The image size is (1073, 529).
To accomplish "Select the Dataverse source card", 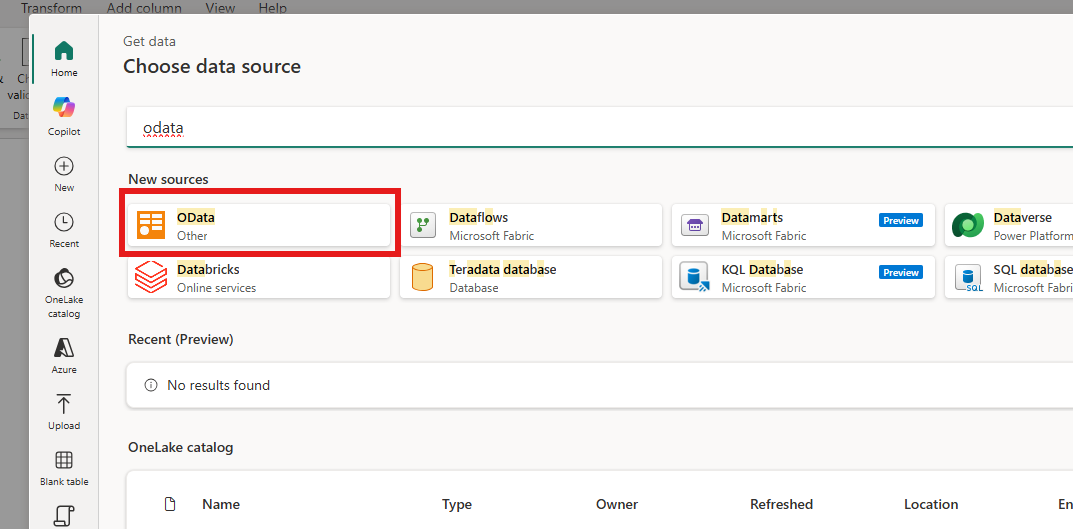I will click(x=1009, y=225).
